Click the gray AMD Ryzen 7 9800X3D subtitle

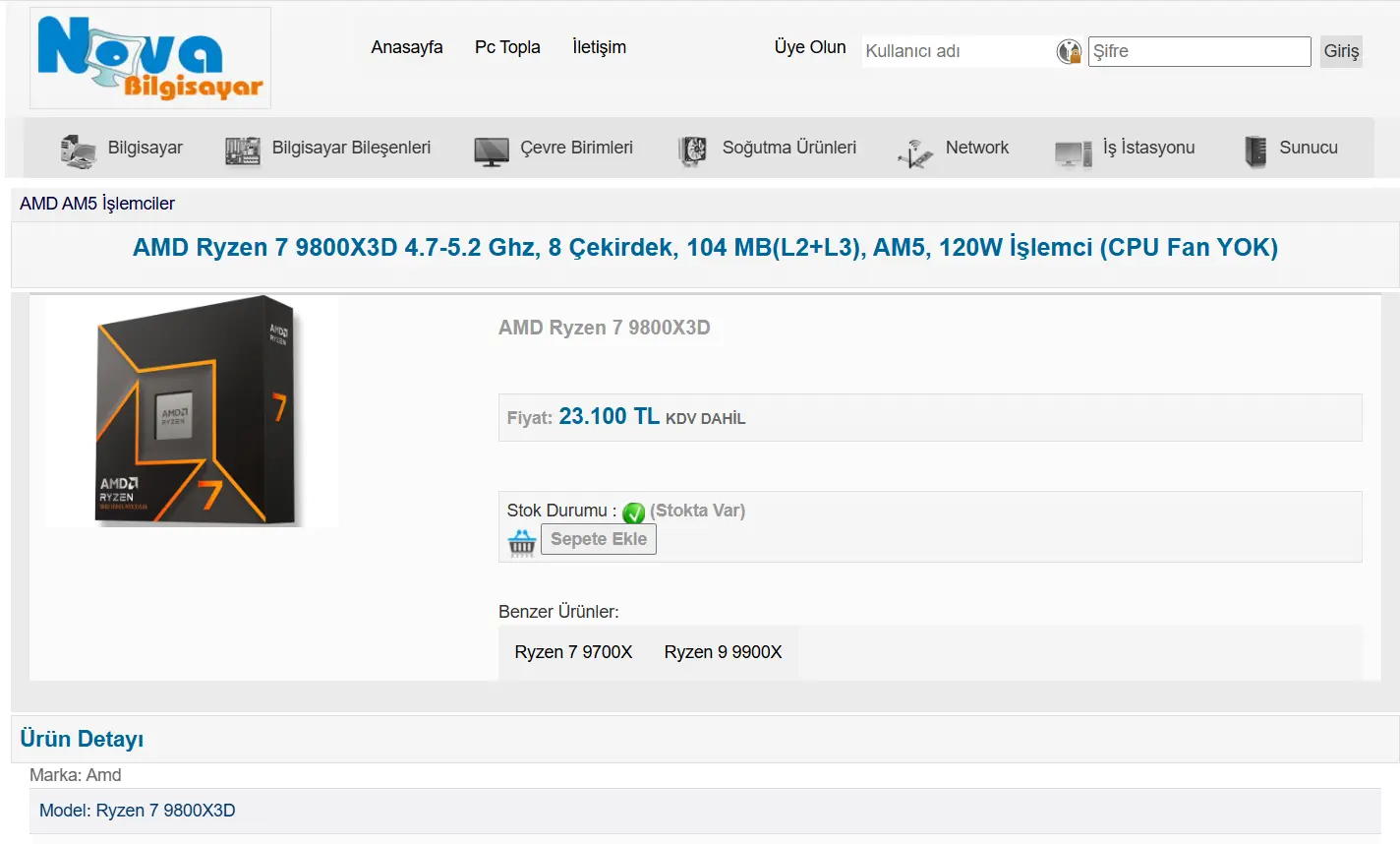coord(605,328)
